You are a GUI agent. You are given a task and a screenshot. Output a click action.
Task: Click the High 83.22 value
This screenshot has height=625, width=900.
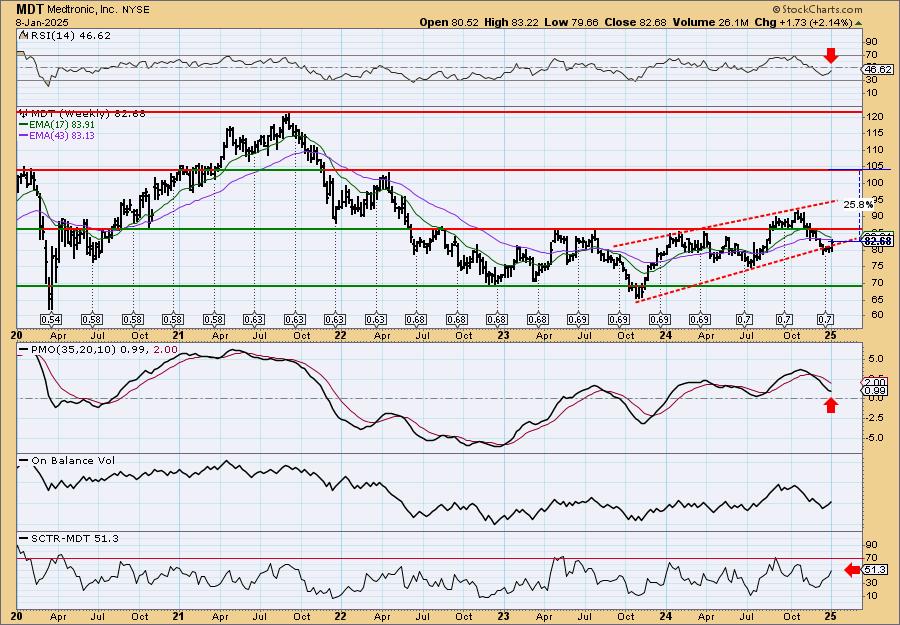[x=511, y=22]
